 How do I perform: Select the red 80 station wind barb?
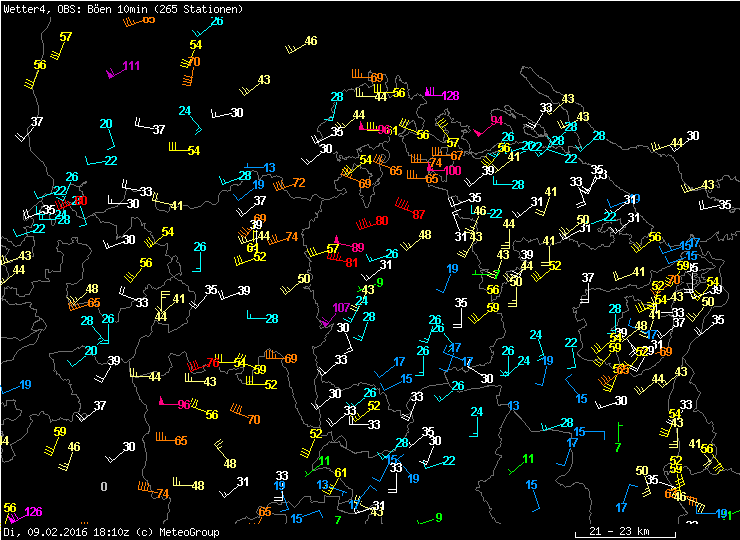tap(362, 223)
